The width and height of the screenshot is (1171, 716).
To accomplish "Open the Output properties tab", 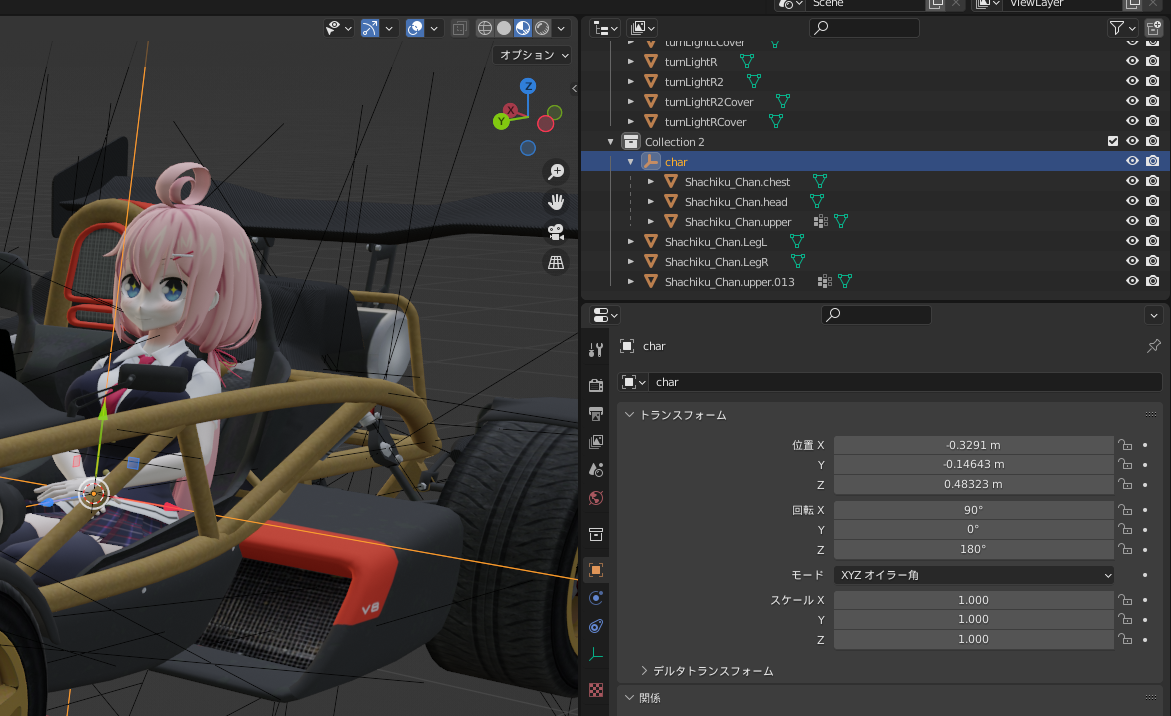I will coord(596,414).
